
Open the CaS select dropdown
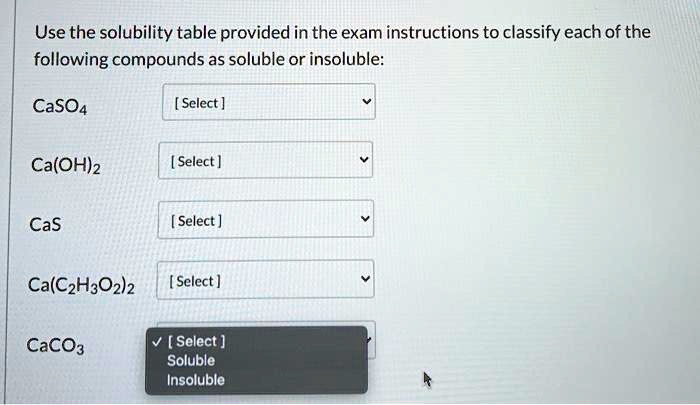pyautogui.click(x=266, y=220)
